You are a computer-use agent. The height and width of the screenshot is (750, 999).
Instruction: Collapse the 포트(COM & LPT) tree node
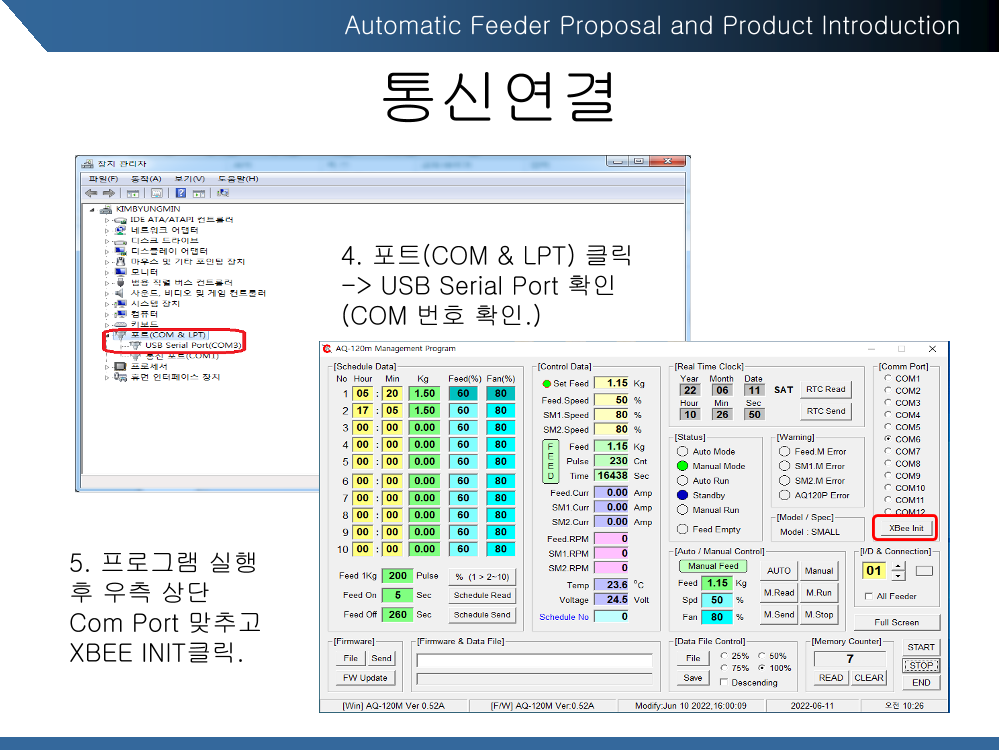[x=108, y=335]
